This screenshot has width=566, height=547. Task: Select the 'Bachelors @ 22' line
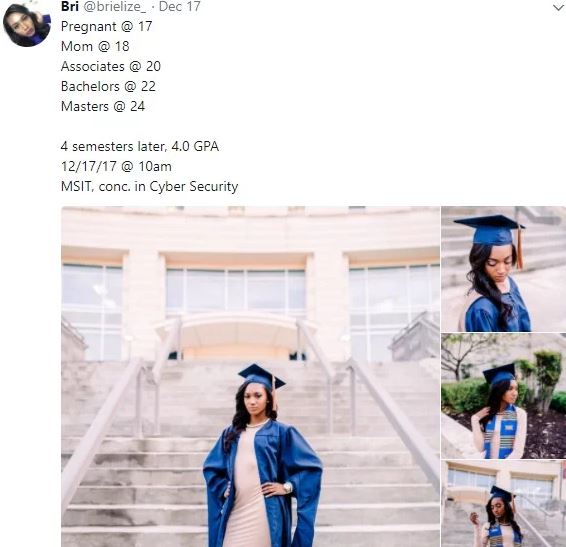click(108, 86)
